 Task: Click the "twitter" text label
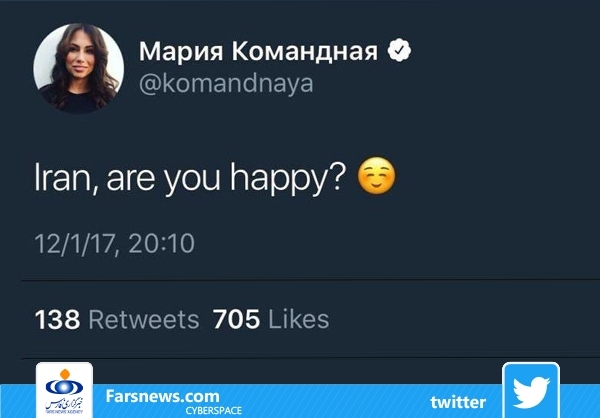pos(458,402)
